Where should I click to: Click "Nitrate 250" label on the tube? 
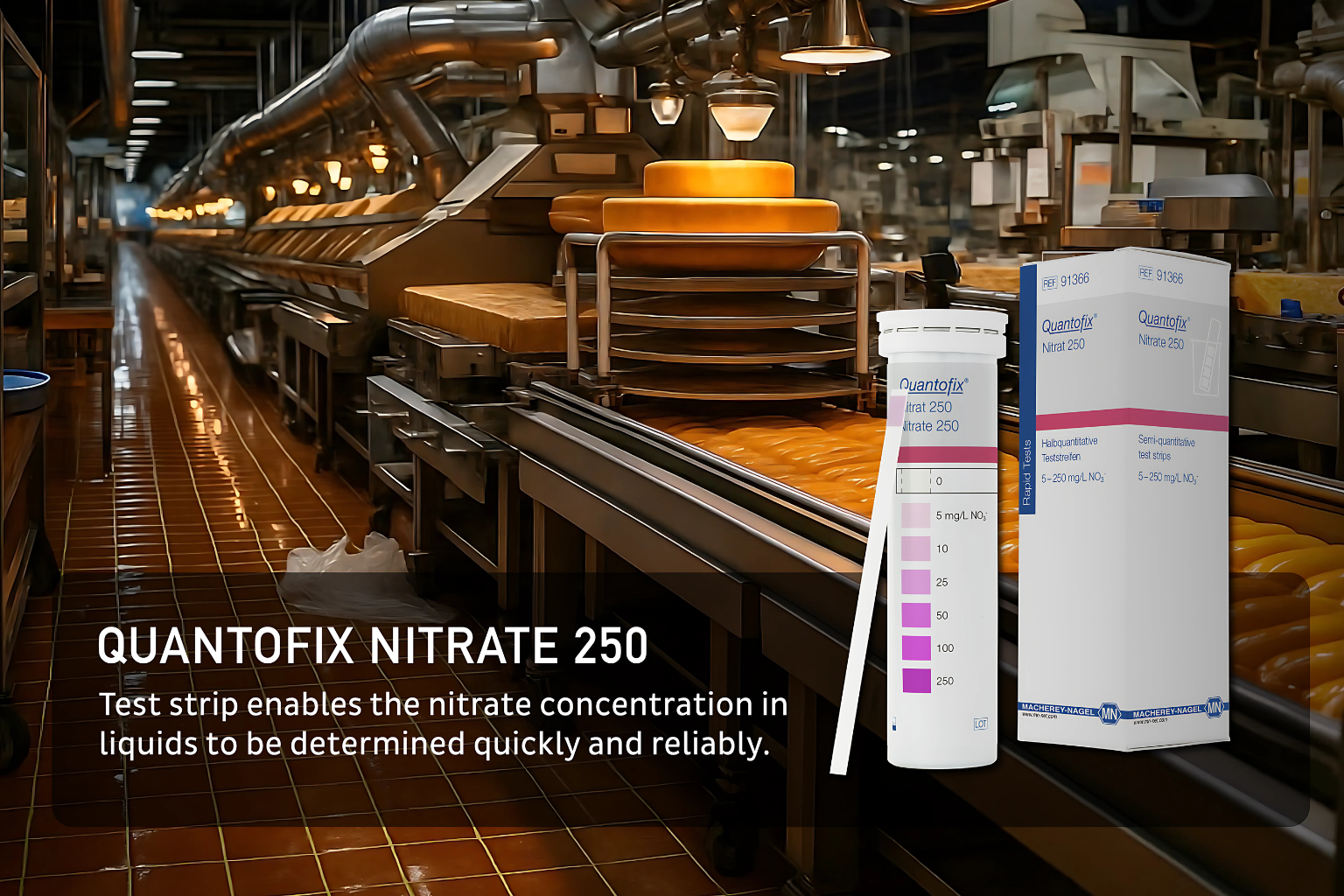point(930,426)
